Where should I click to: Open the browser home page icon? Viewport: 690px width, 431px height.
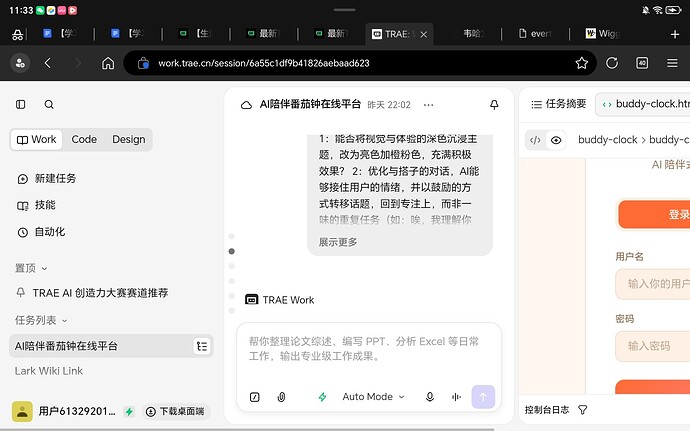coord(108,63)
